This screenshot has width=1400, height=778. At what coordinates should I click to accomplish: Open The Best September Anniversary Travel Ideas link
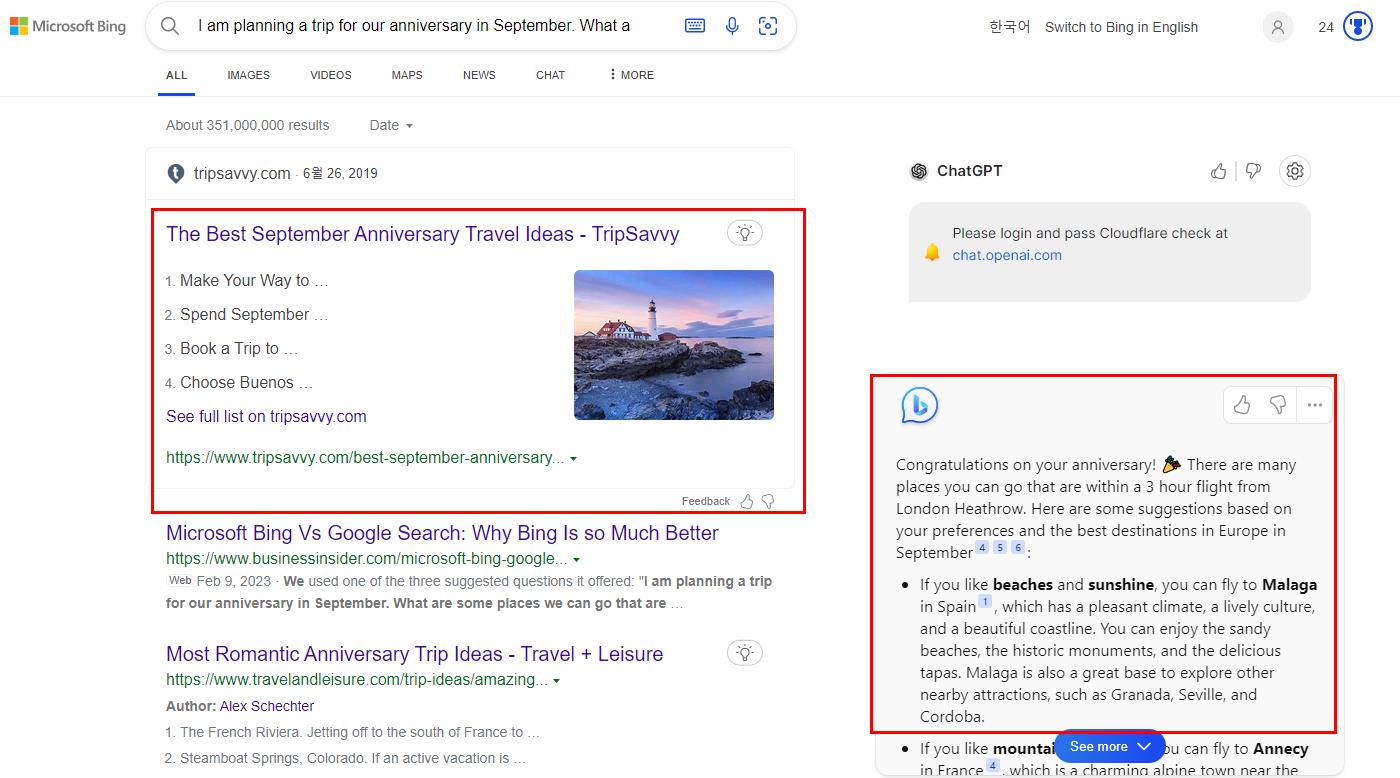(423, 234)
